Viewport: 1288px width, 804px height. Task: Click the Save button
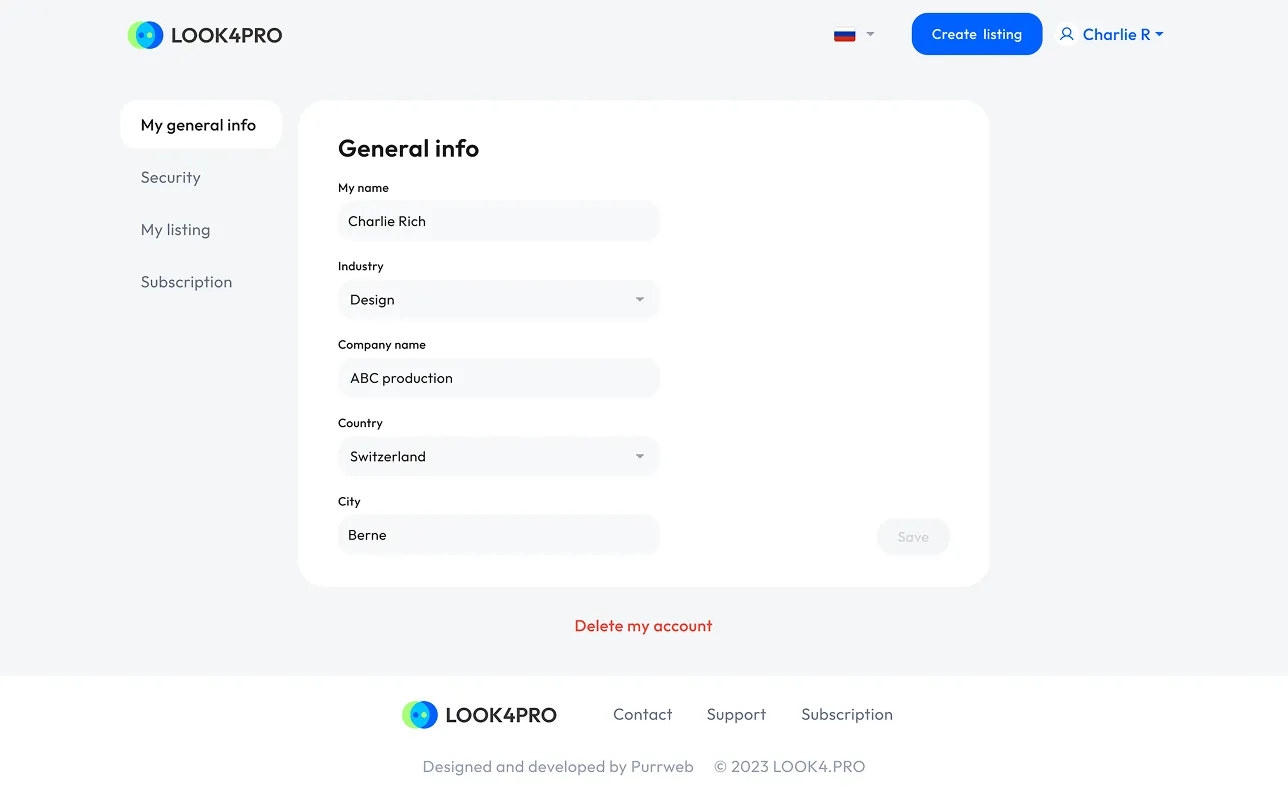913,537
